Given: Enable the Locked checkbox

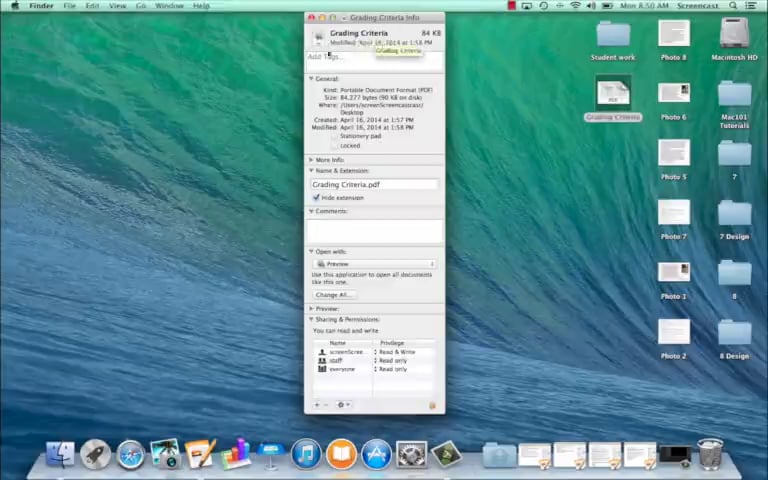Looking at the screenshot, I should click(335, 145).
